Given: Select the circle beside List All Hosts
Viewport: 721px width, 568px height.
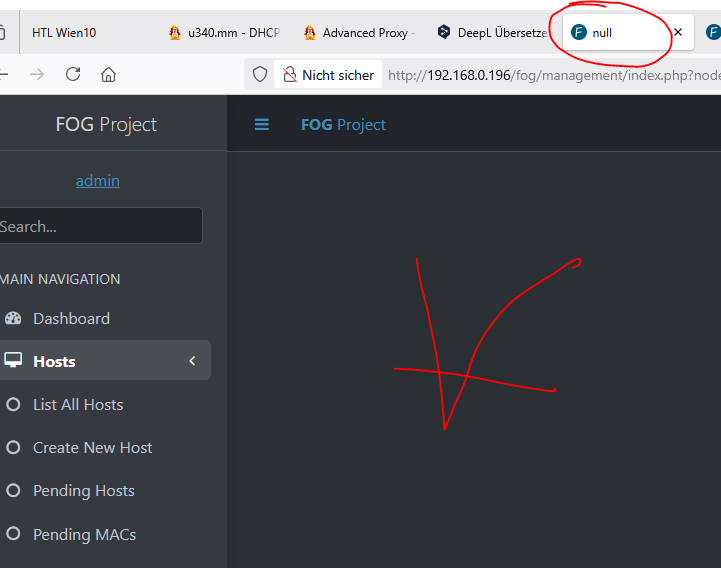Looking at the screenshot, I should point(13,404).
